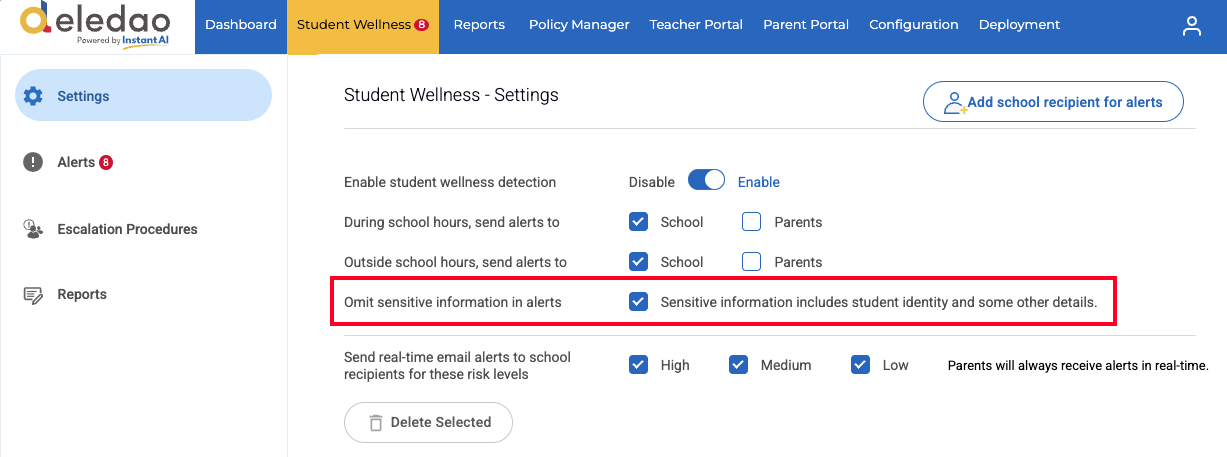Screen dimensions: 1227x457
Task: Click the trash icon on Delete Selected
Action: coord(376,423)
